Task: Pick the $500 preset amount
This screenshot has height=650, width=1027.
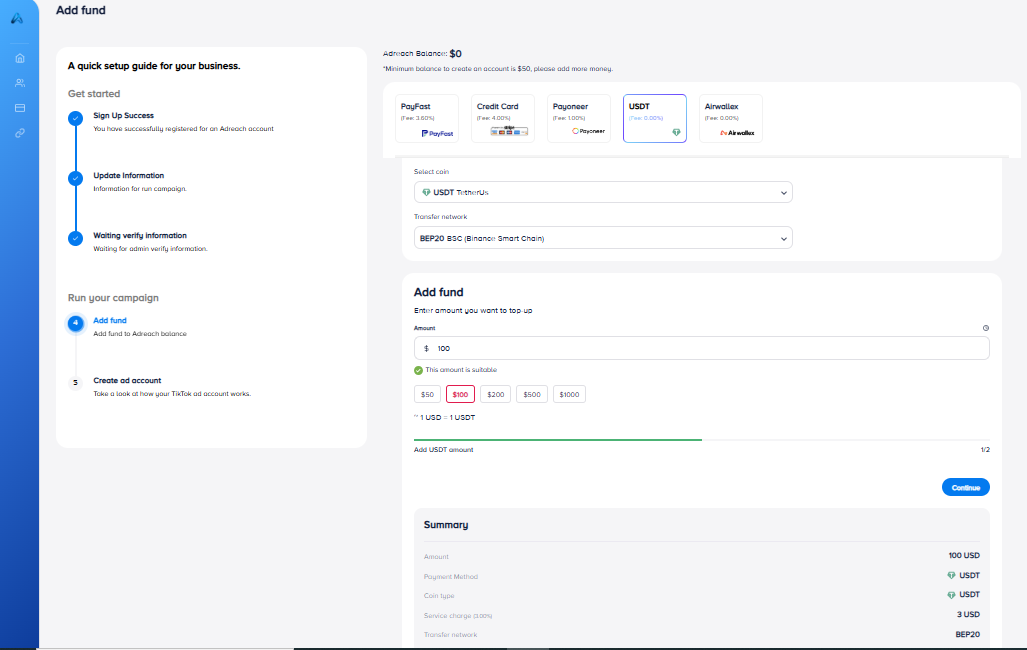Action: (x=531, y=395)
